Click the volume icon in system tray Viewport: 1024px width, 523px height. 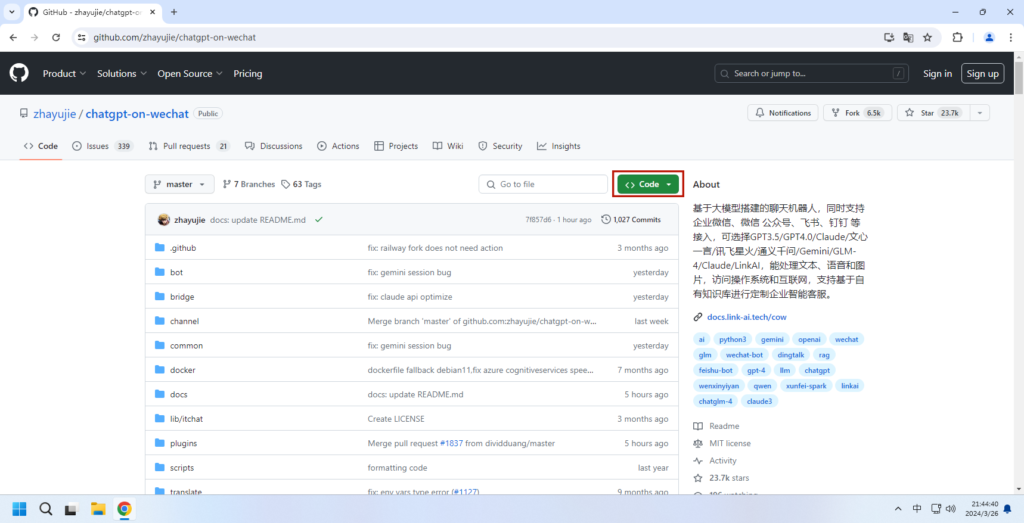[x=951, y=509]
